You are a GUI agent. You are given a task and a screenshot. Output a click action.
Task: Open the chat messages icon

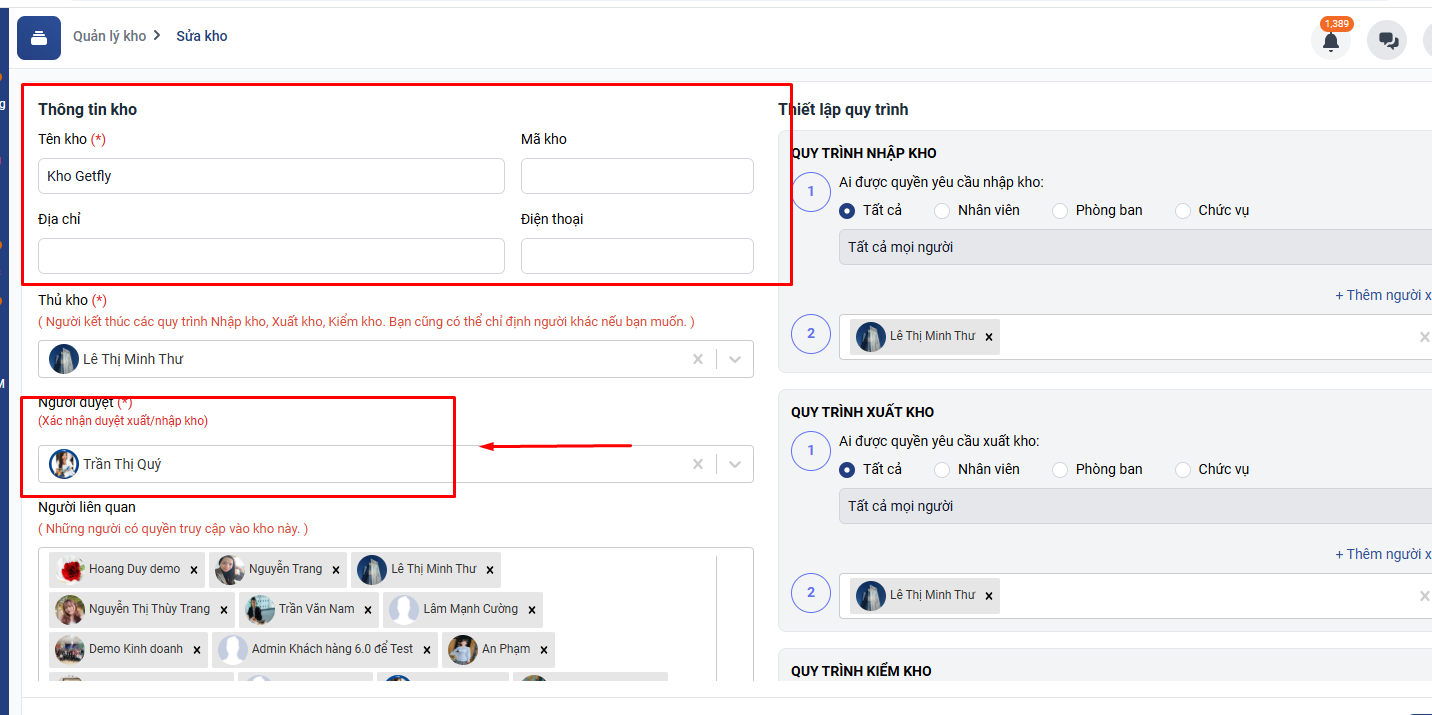(x=1387, y=41)
